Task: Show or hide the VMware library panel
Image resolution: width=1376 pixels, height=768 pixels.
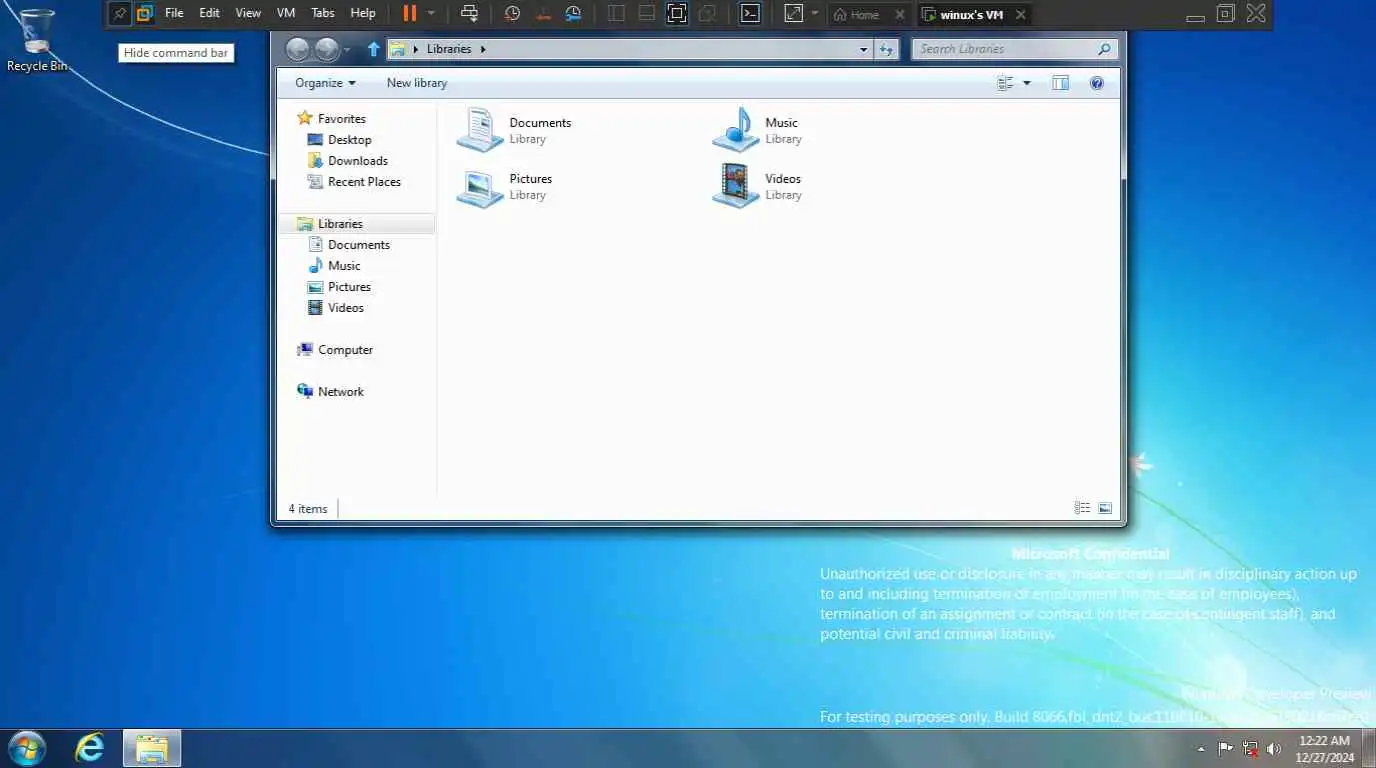Action: coord(617,14)
